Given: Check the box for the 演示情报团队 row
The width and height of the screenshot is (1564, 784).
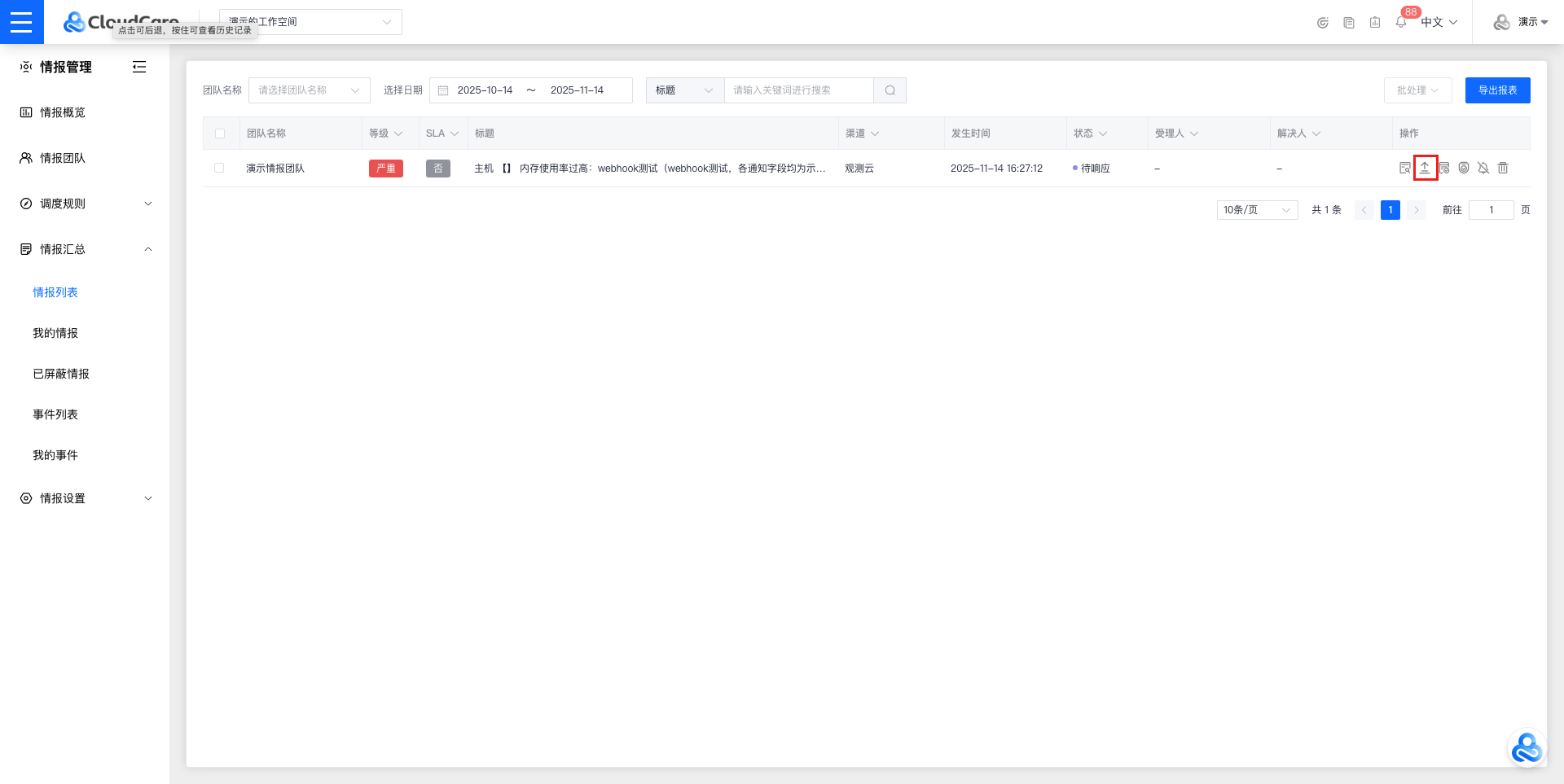Looking at the screenshot, I should (x=219, y=168).
